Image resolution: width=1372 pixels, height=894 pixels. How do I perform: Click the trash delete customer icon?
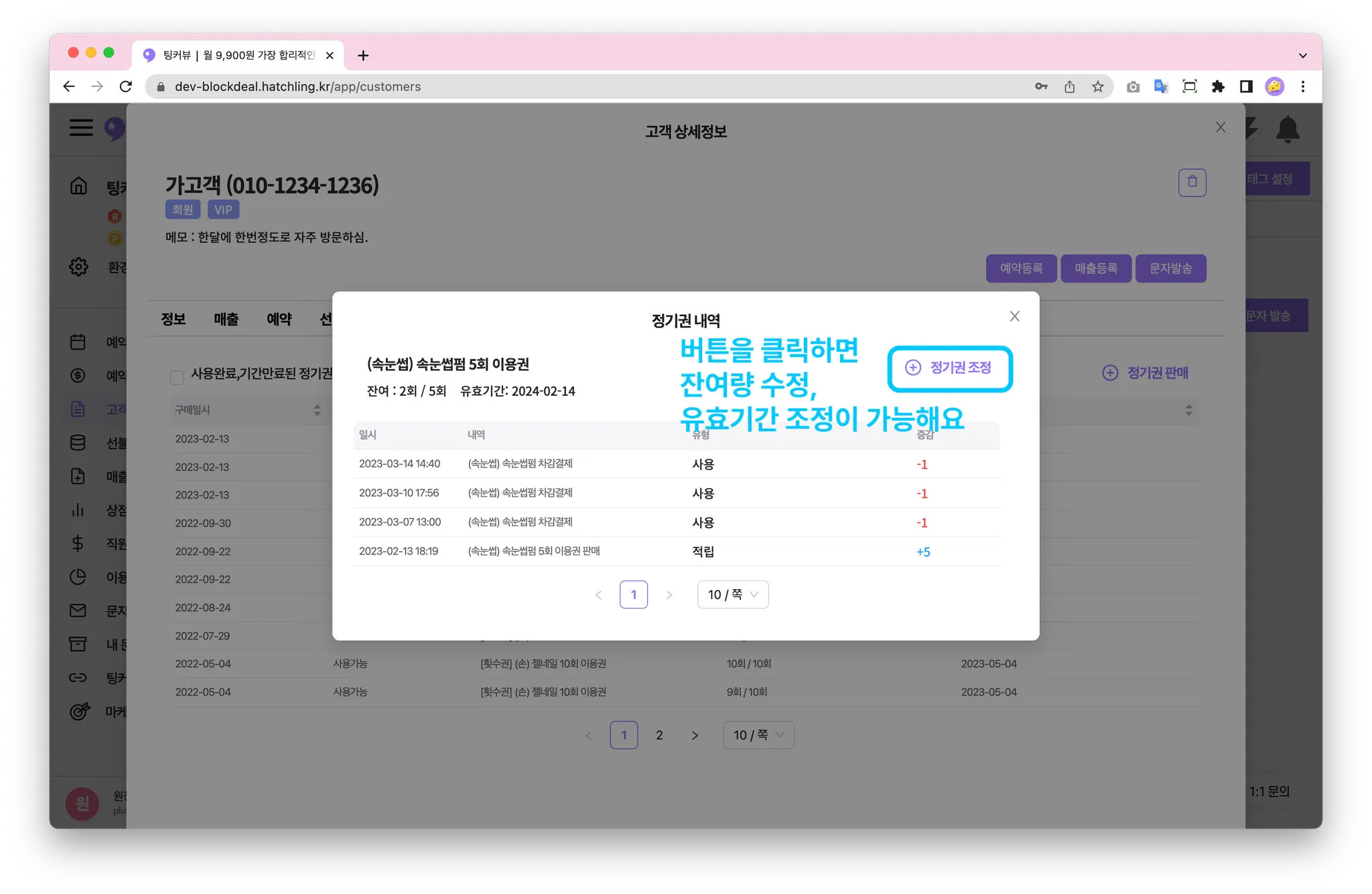click(x=1192, y=182)
